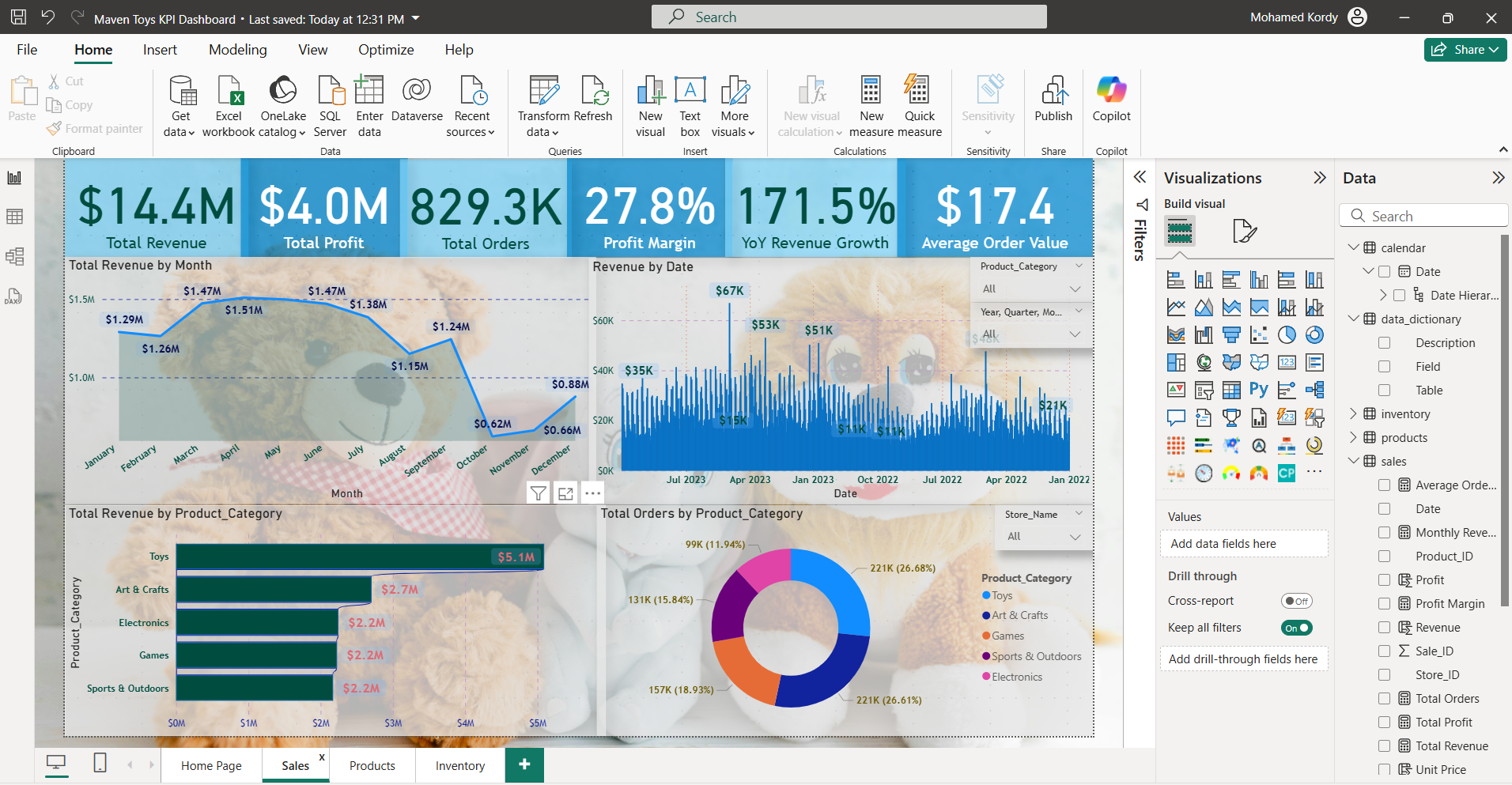Click Add data fields here well
Viewport: 1512px width, 785px height.
pos(1244,544)
